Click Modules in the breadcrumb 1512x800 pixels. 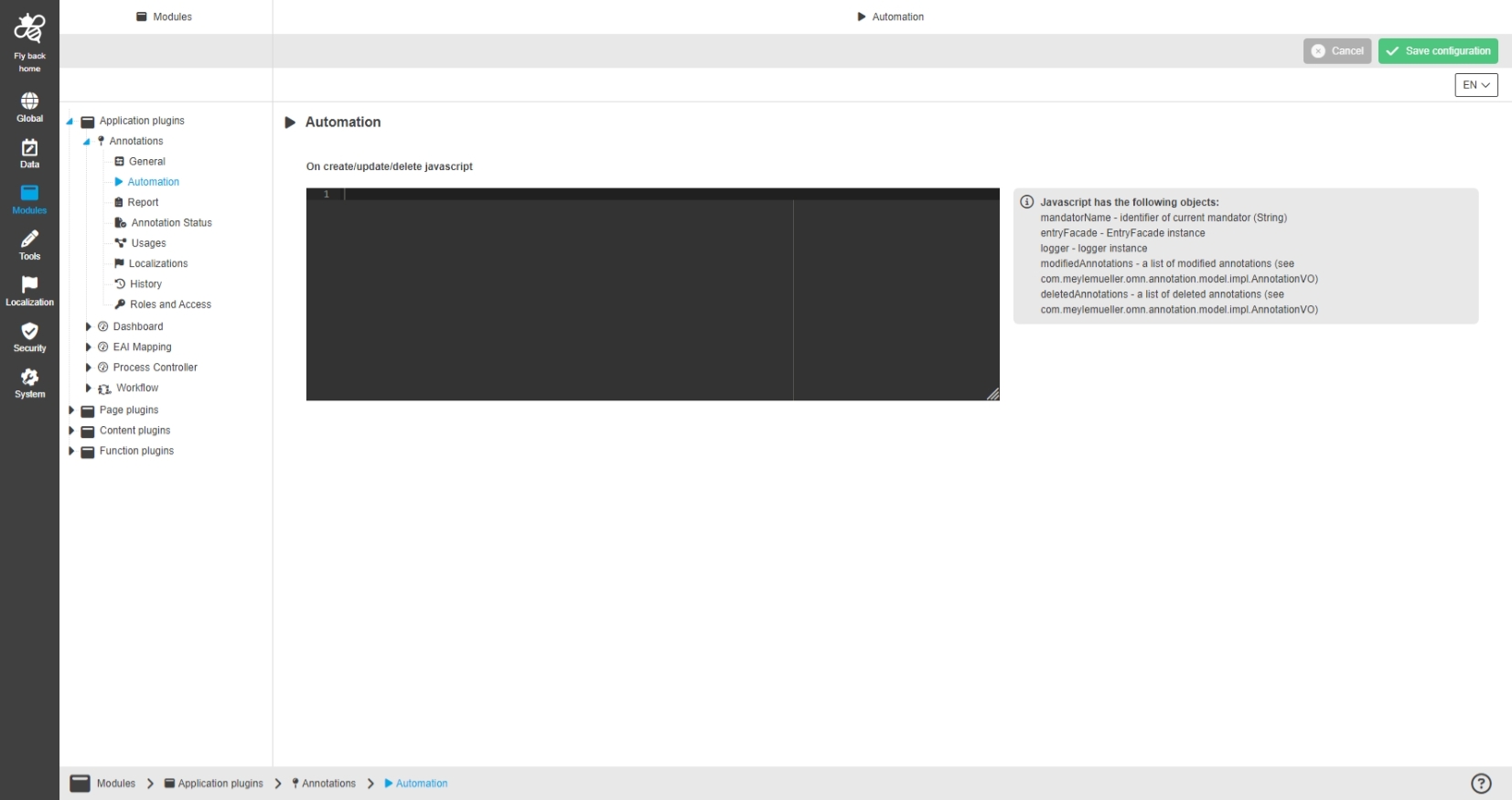point(116,784)
